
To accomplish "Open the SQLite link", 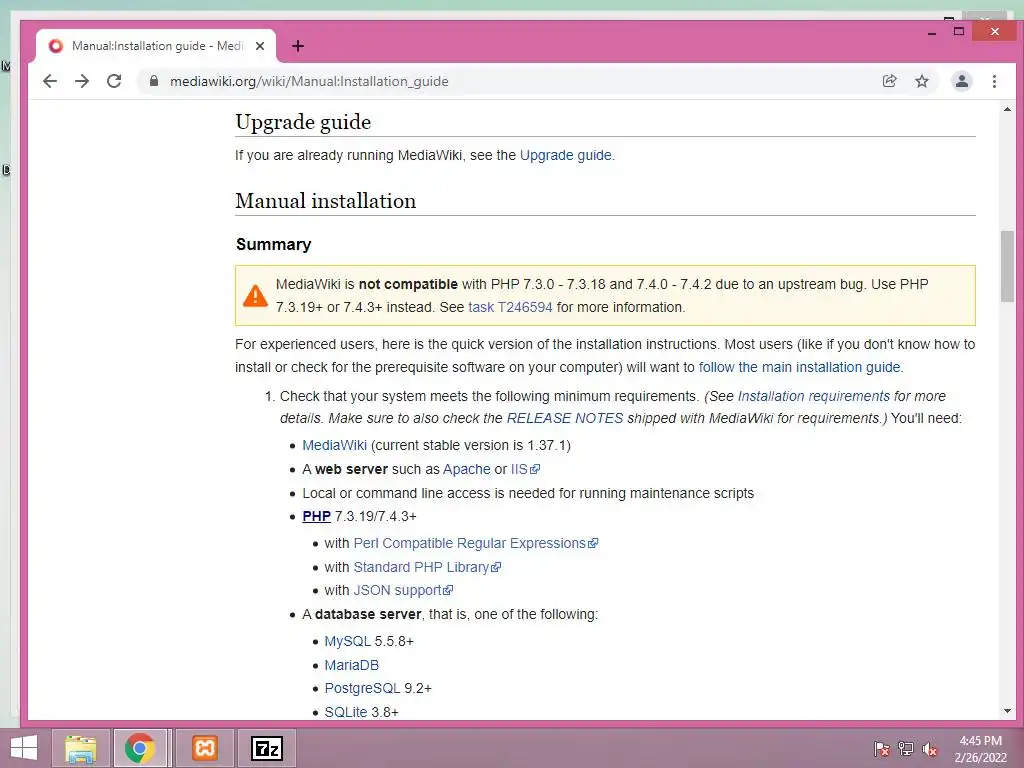I will 345,712.
